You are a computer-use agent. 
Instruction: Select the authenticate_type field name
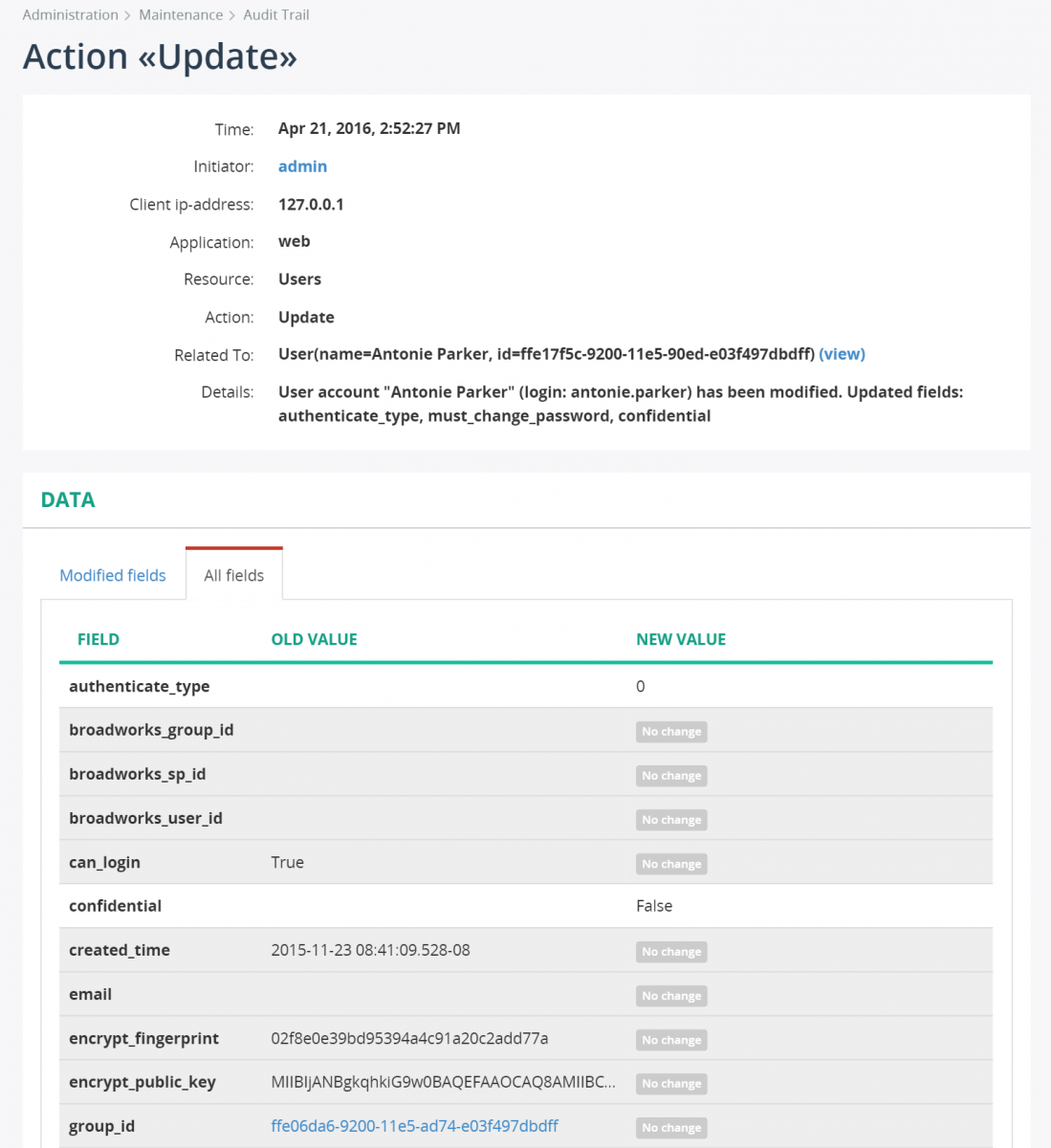[x=140, y=686]
